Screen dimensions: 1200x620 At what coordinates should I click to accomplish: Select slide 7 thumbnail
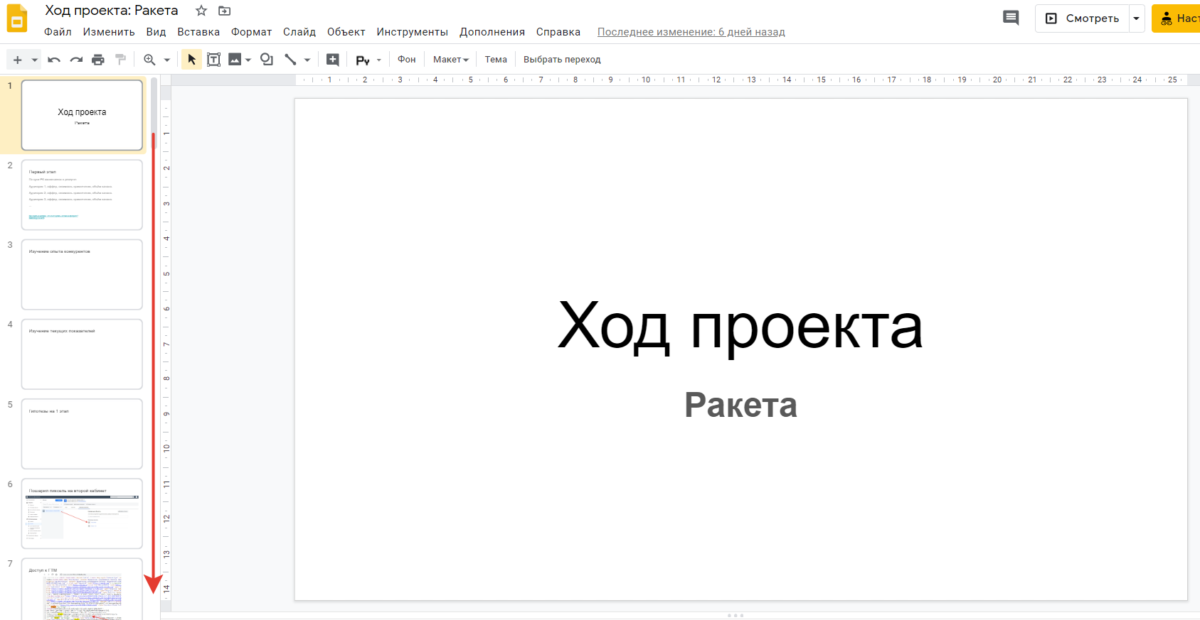pyautogui.click(x=82, y=589)
